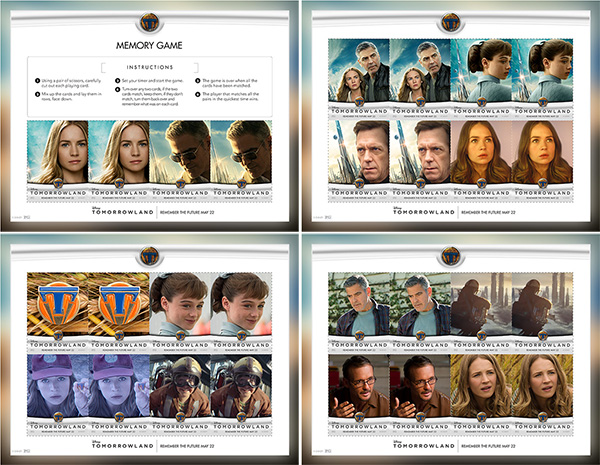Select the 'Using a pair of scissors' instruction
Viewport: 600px width, 465px height.
pyautogui.click(x=72, y=83)
